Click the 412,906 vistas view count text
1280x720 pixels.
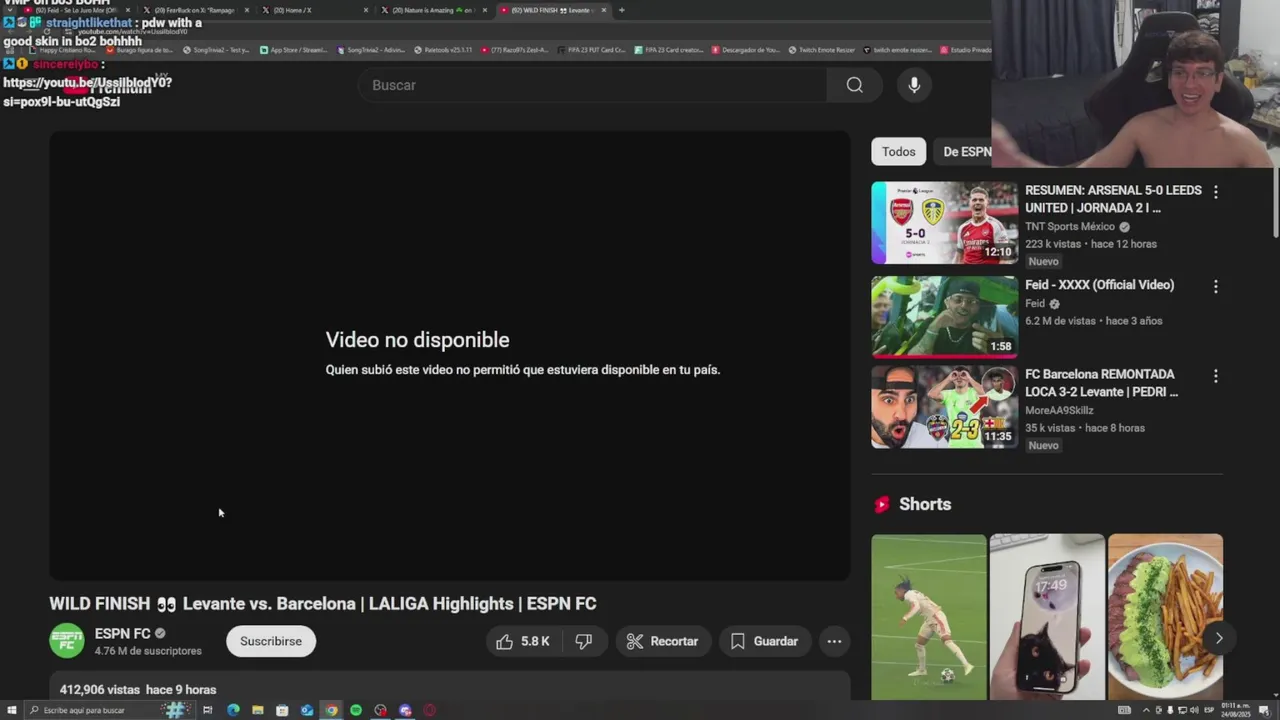coord(100,690)
